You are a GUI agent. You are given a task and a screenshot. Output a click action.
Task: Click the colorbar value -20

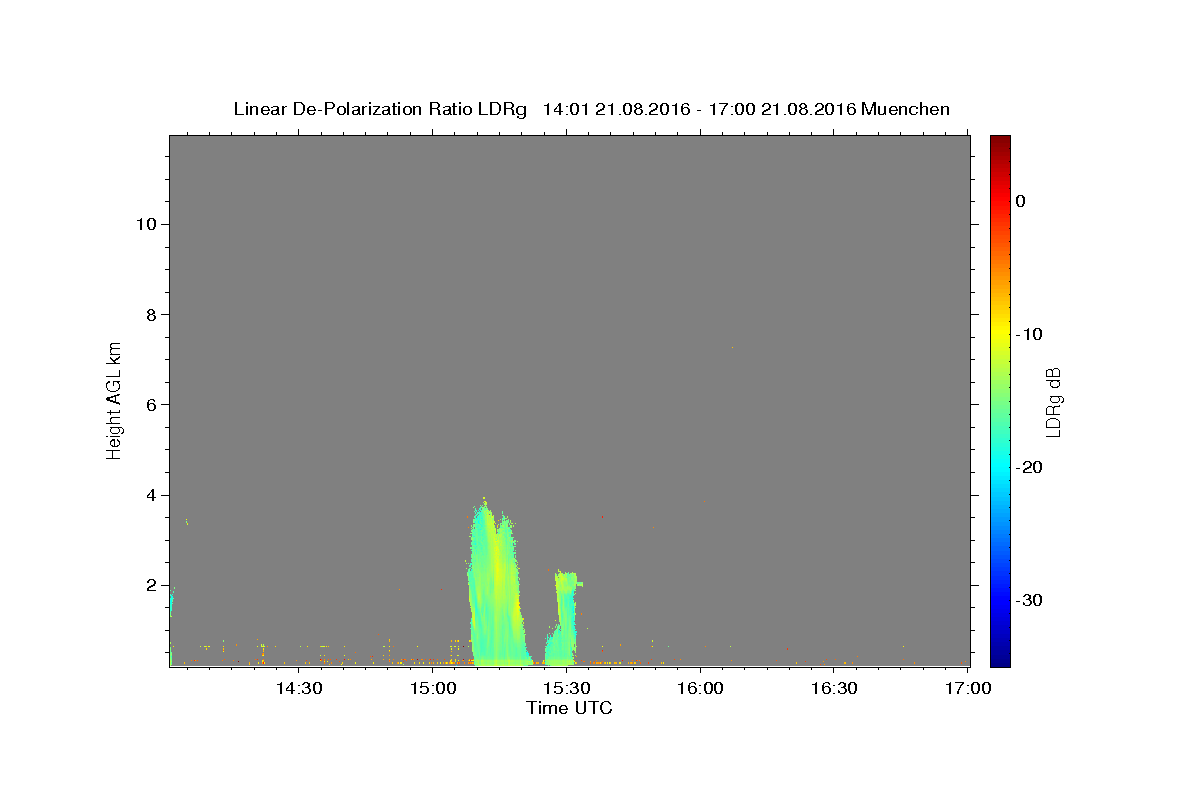click(1029, 467)
